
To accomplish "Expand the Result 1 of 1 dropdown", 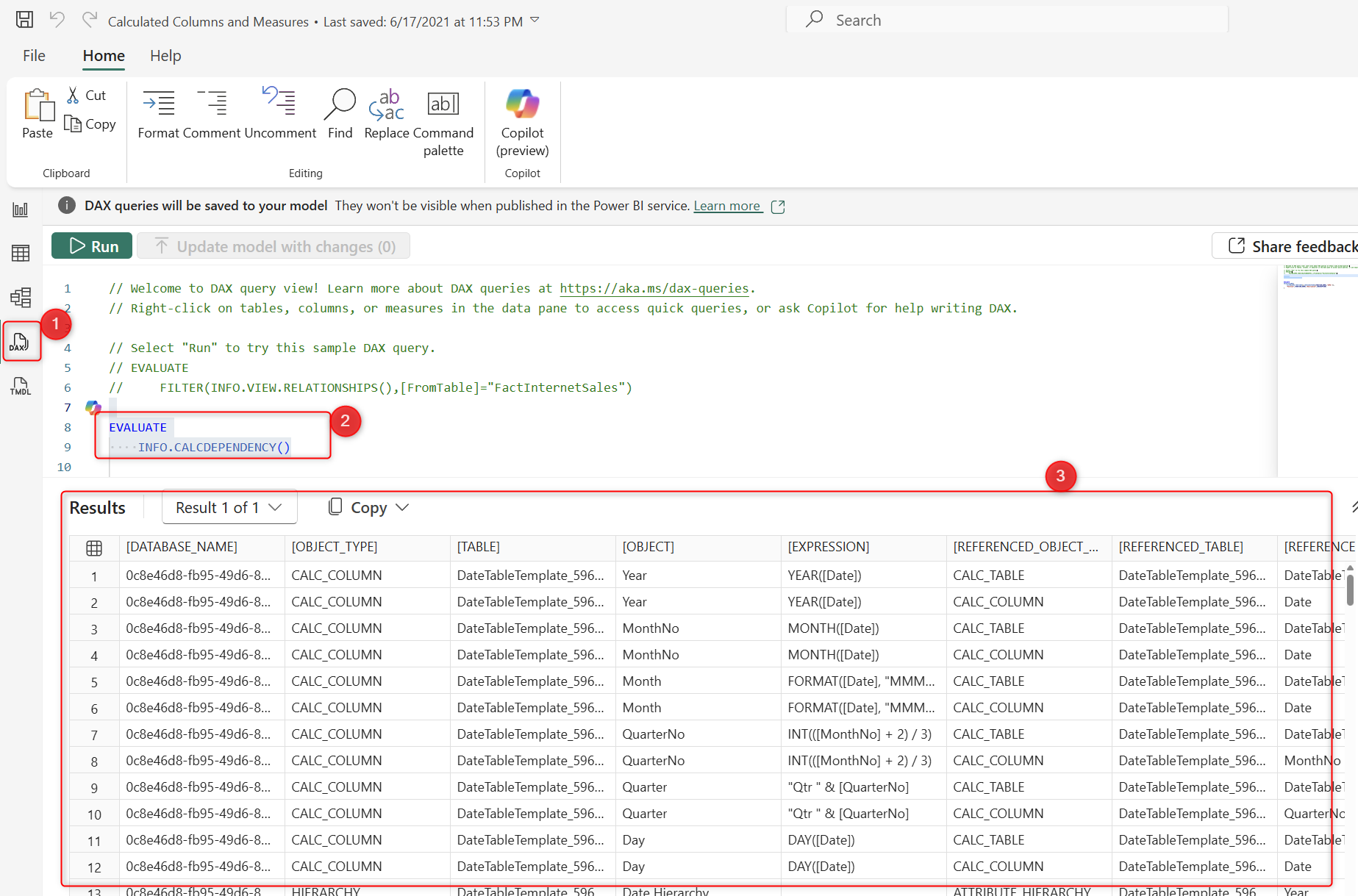I will (x=229, y=507).
